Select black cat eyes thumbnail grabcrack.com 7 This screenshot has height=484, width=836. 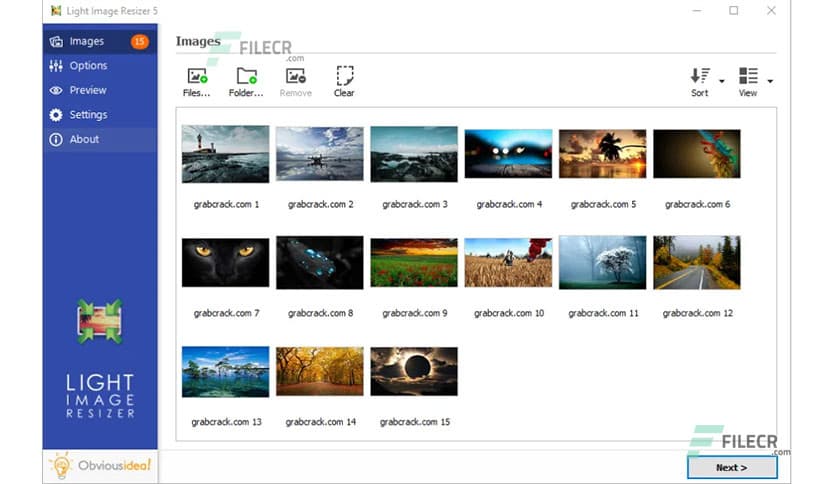pyautogui.click(x=226, y=263)
